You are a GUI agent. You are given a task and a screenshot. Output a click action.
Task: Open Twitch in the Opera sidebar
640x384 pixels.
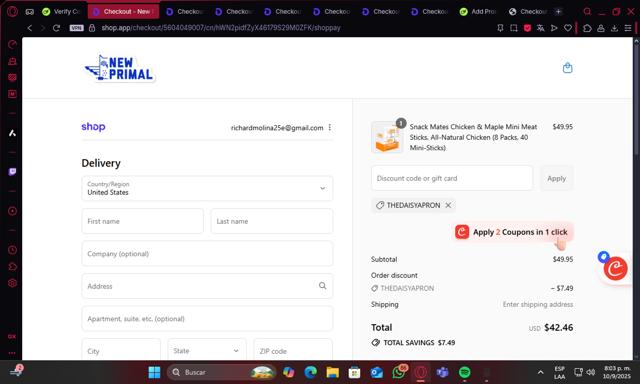pyautogui.click(x=12, y=171)
